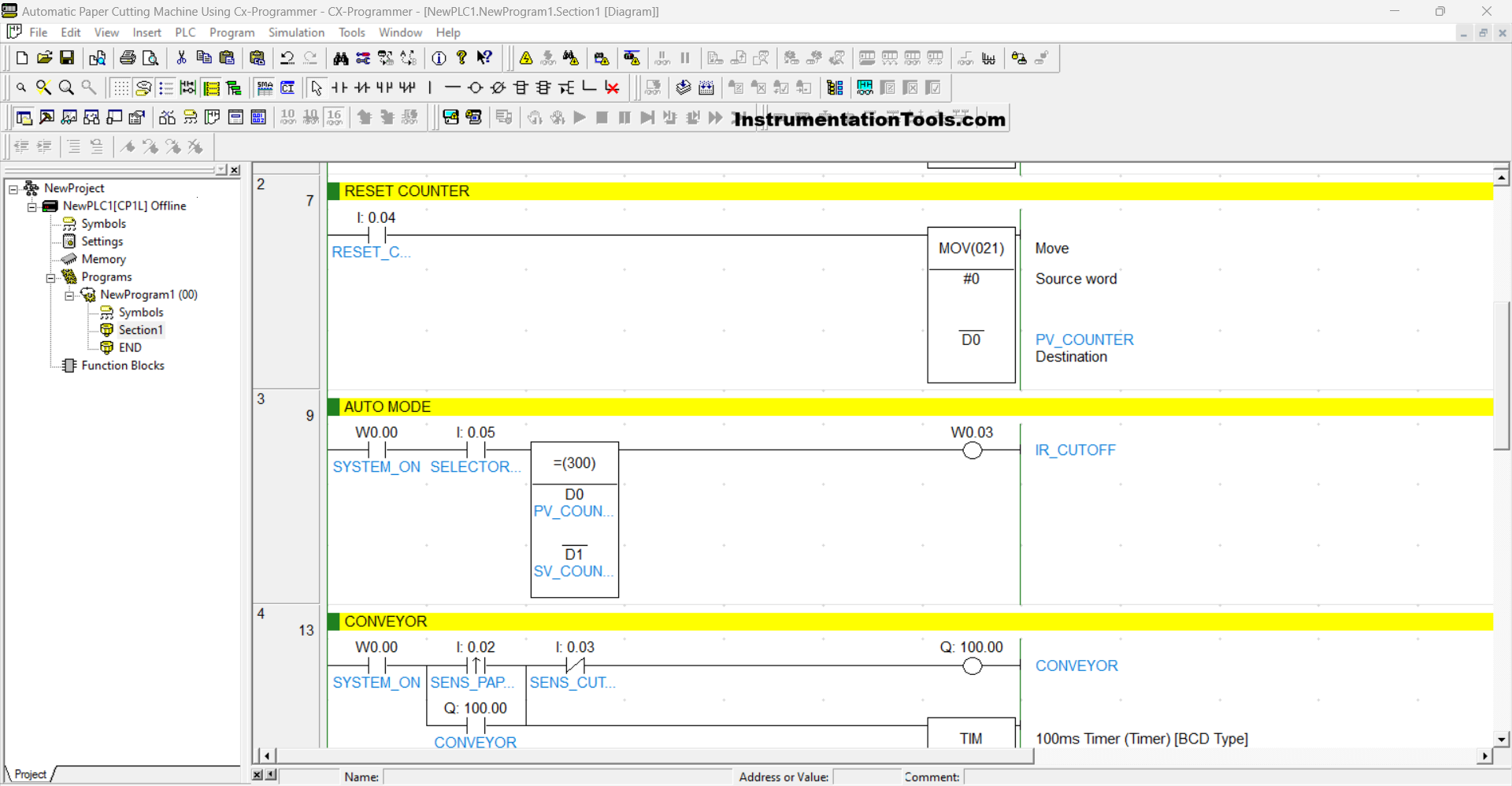The image size is (1512, 786).
Task: Toggle the I/O comment view CI button
Action: coord(287,87)
